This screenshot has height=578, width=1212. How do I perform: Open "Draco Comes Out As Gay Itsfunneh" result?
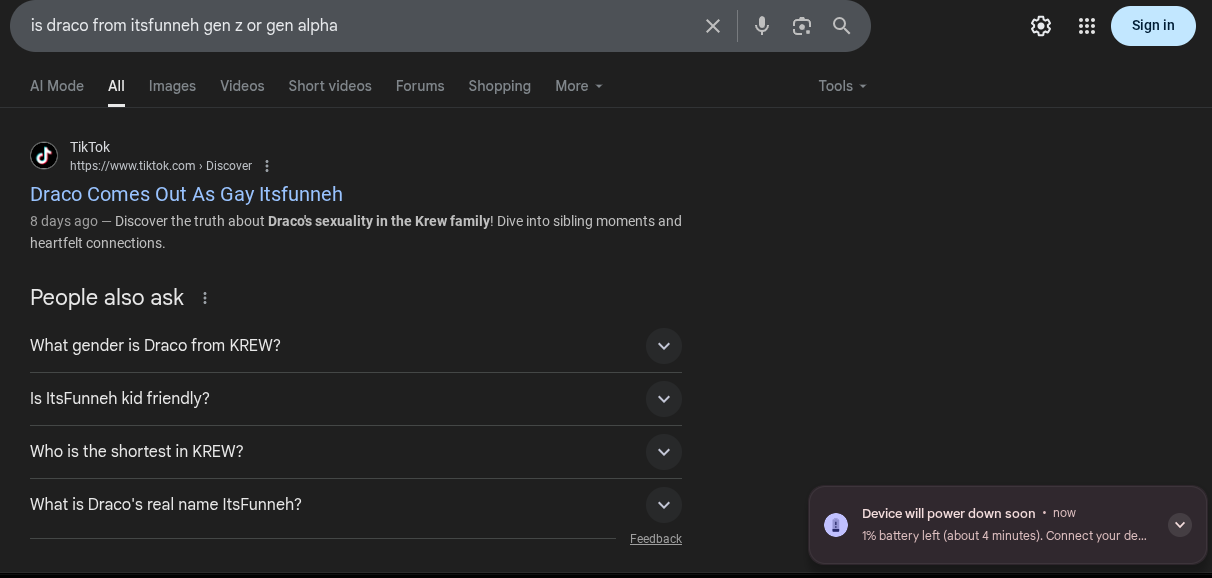click(186, 194)
